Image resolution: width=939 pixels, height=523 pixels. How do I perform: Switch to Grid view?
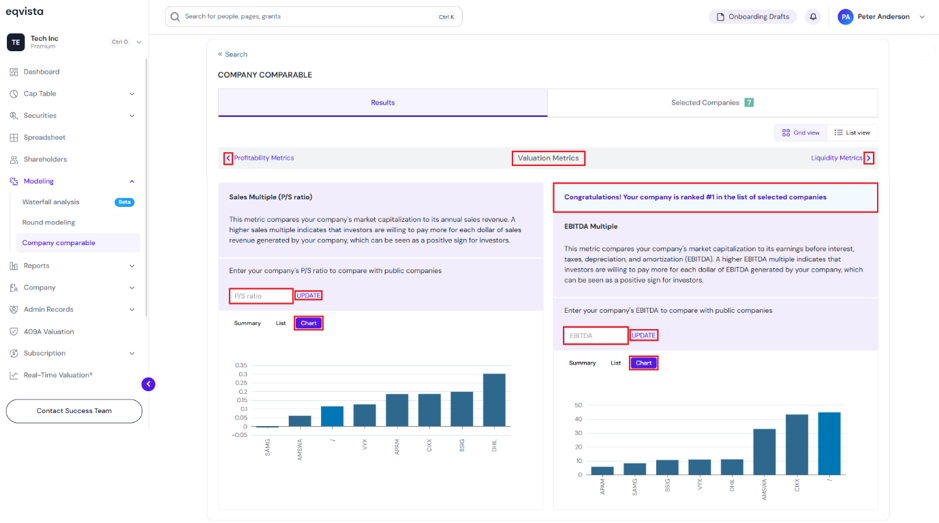click(801, 133)
